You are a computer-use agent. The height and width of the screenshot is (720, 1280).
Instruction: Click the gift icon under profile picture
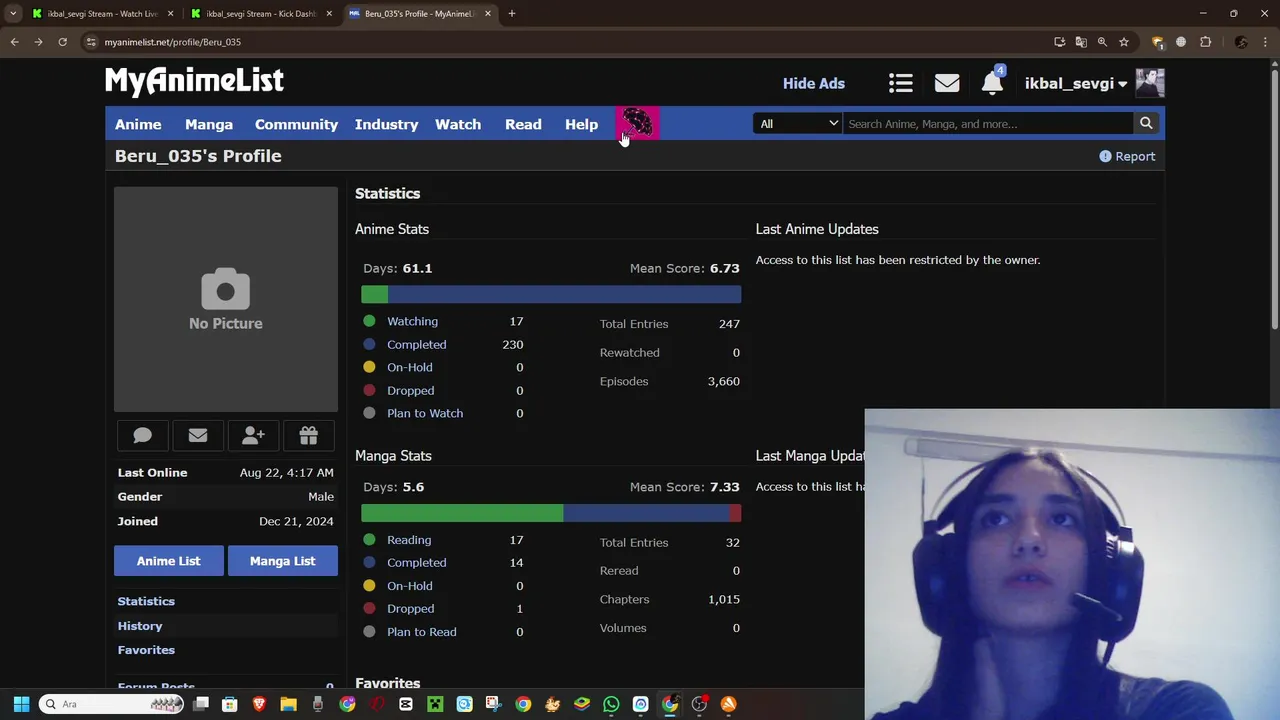(x=309, y=435)
